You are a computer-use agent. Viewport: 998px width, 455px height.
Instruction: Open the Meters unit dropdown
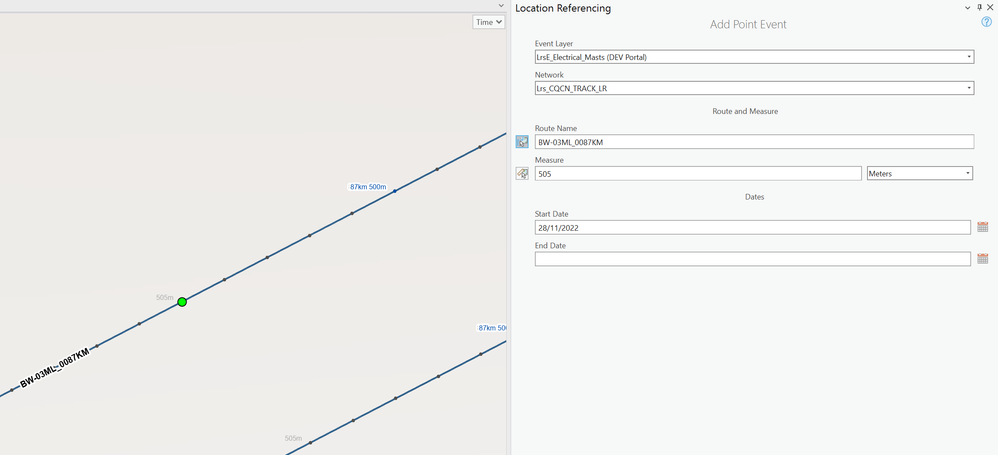(x=968, y=173)
